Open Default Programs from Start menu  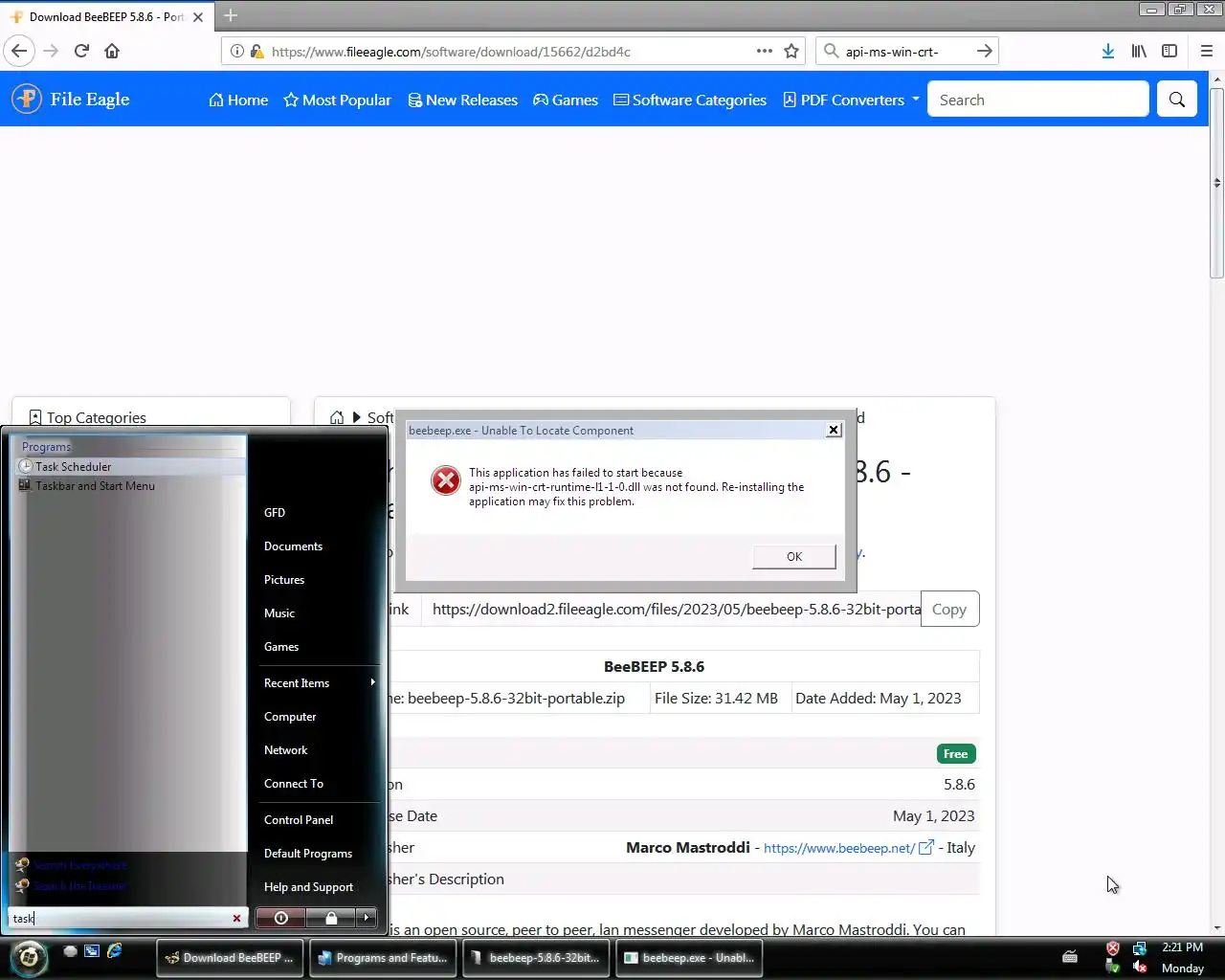308,854
